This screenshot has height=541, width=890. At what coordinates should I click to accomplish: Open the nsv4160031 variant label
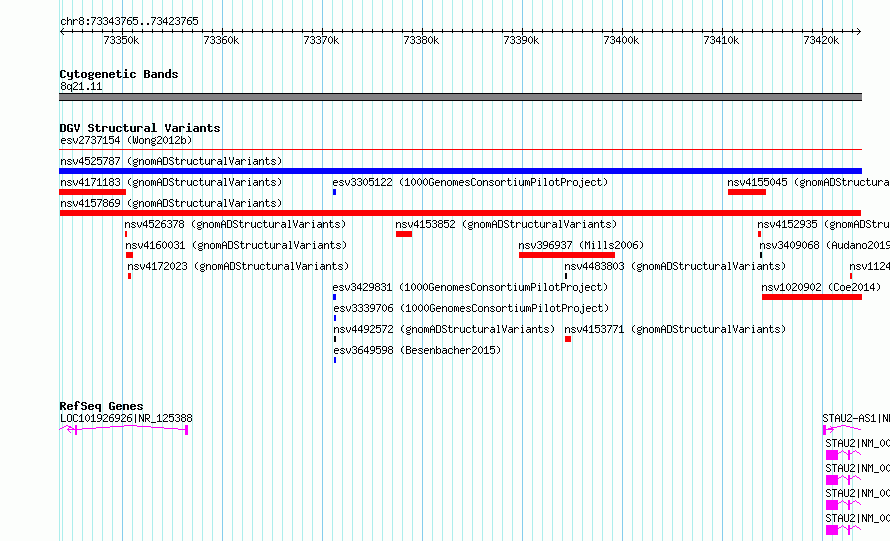pyautogui.click(x=236, y=245)
